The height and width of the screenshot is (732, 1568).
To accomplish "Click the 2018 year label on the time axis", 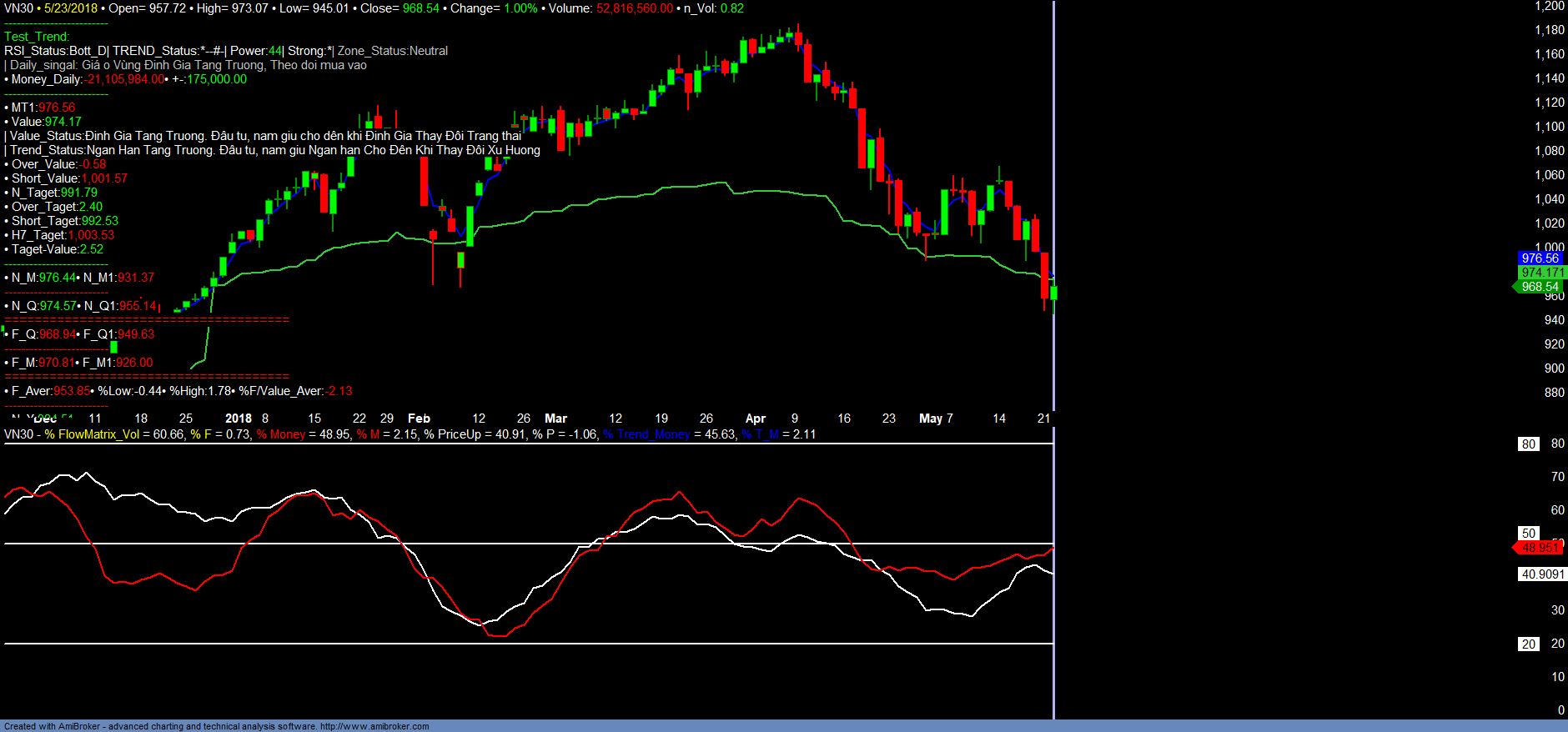I will point(239,419).
